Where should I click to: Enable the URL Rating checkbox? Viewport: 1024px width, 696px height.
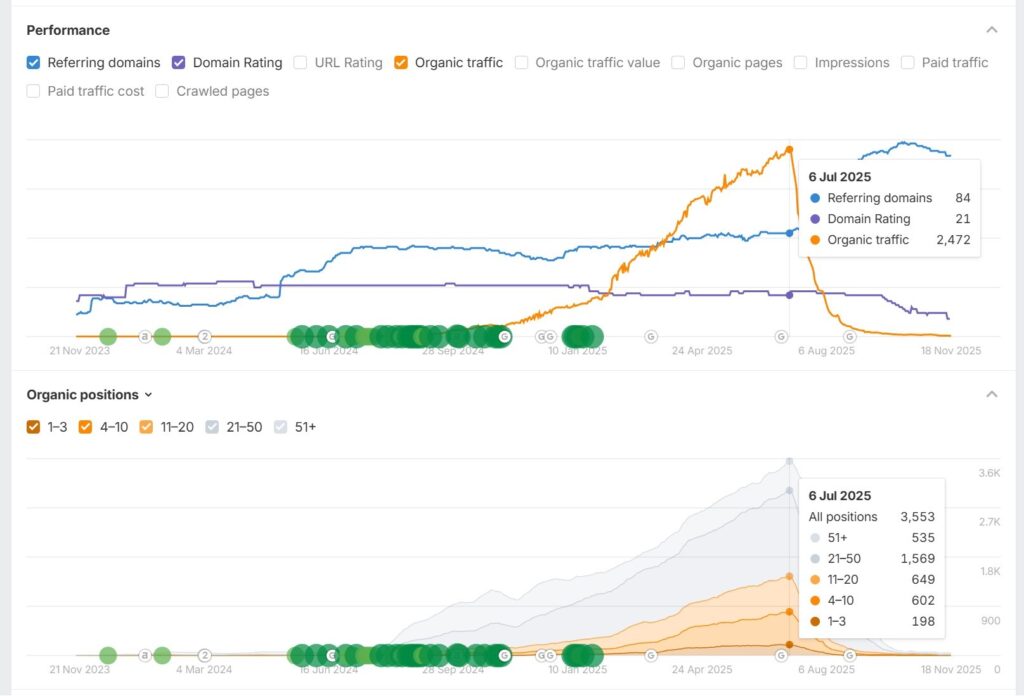click(x=301, y=63)
